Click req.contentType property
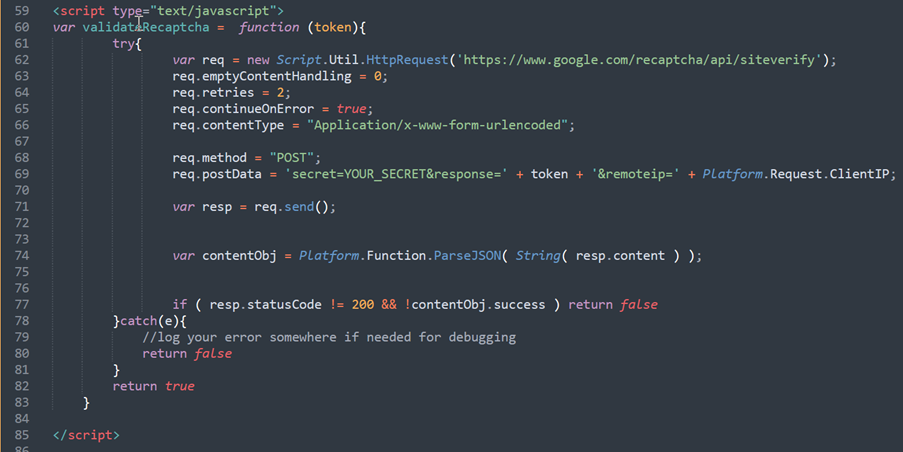Image resolution: width=903 pixels, height=452 pixels. tap(228, 125)
